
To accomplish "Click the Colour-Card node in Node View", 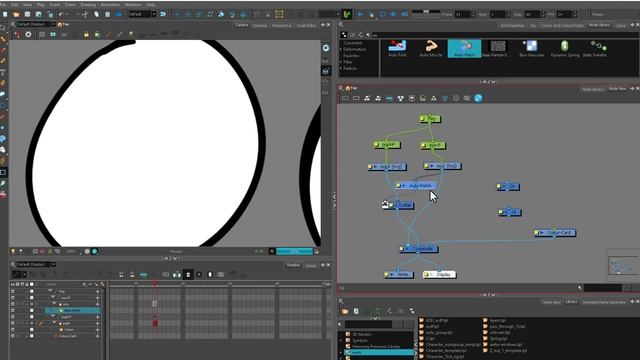I will tap(555, 233).
